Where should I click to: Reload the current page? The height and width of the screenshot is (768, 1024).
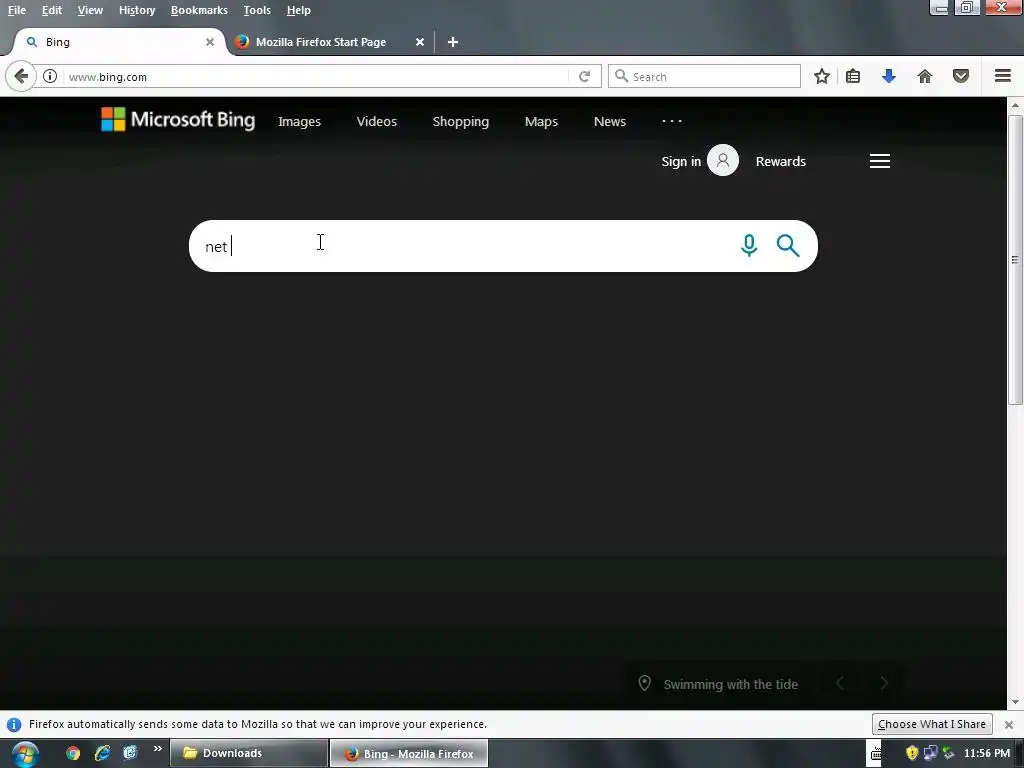(x=584, y=76)
